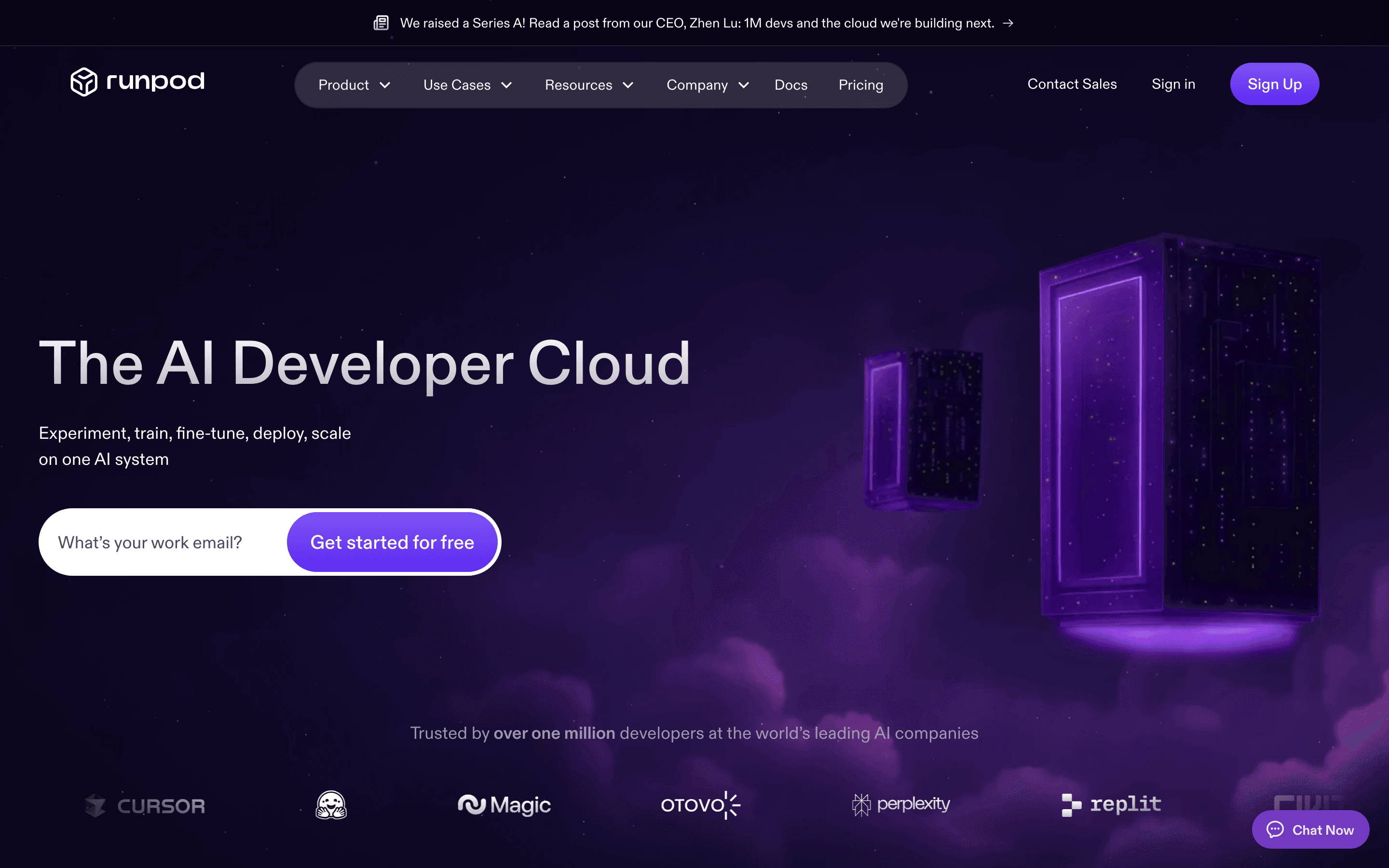
Task: Click Get started for free button
Action: 392,542
